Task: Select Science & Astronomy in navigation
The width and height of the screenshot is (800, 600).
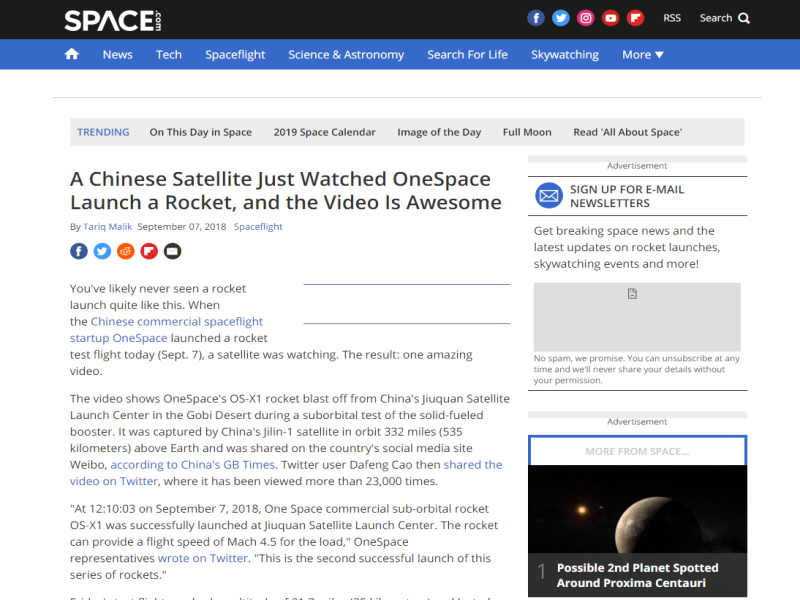Action: 346,54
